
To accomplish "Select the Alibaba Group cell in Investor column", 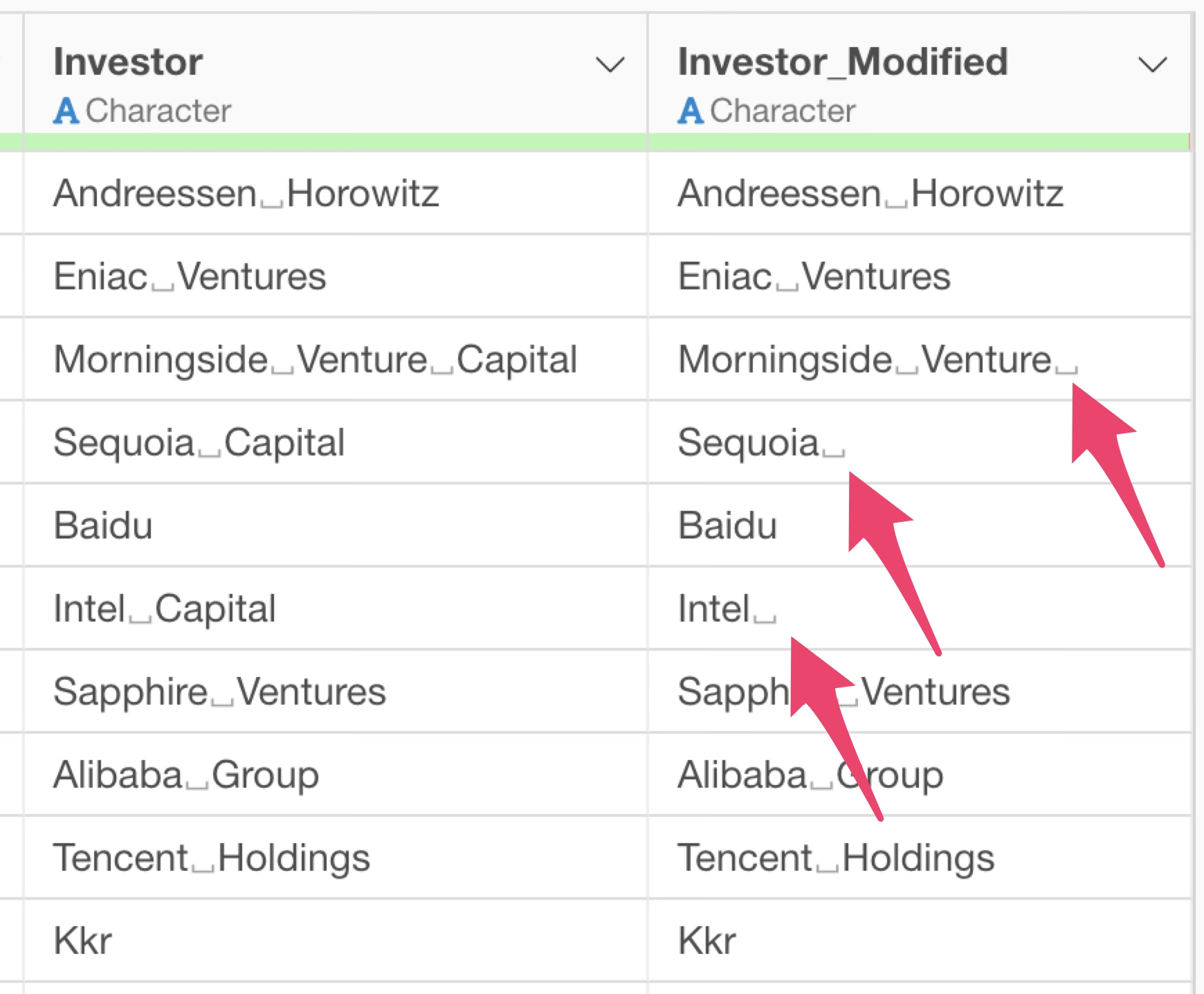I will click(187, 775).
